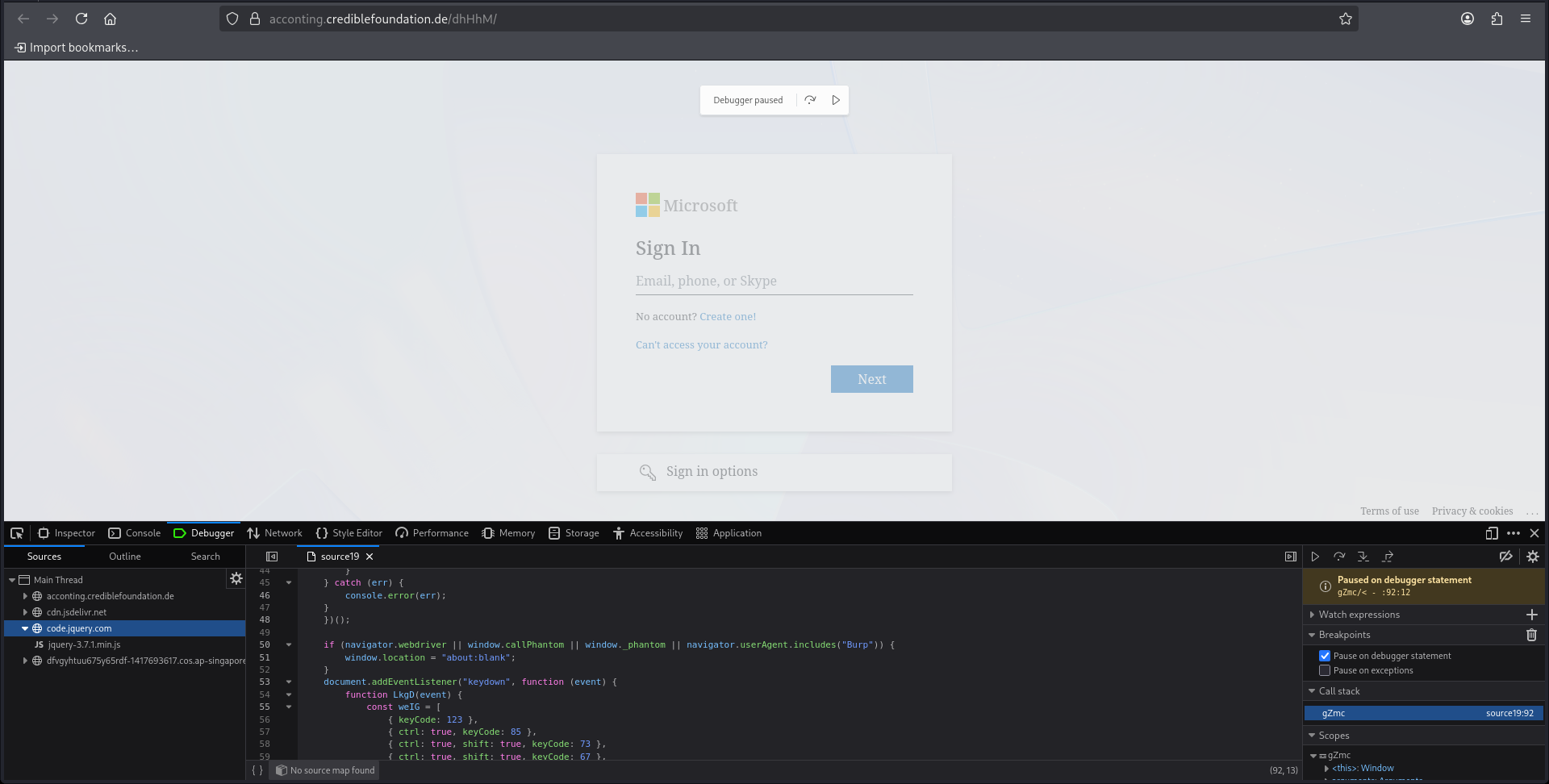The width and height of the screenshot is (1549, 784).
Task: Remove all breakpoints with trash icon
Action: 1532,635
